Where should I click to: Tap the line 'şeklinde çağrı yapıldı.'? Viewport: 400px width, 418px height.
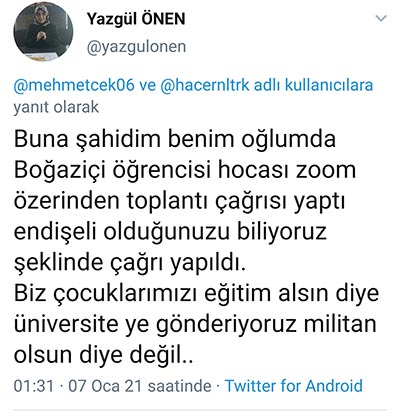tap(130, 264)
